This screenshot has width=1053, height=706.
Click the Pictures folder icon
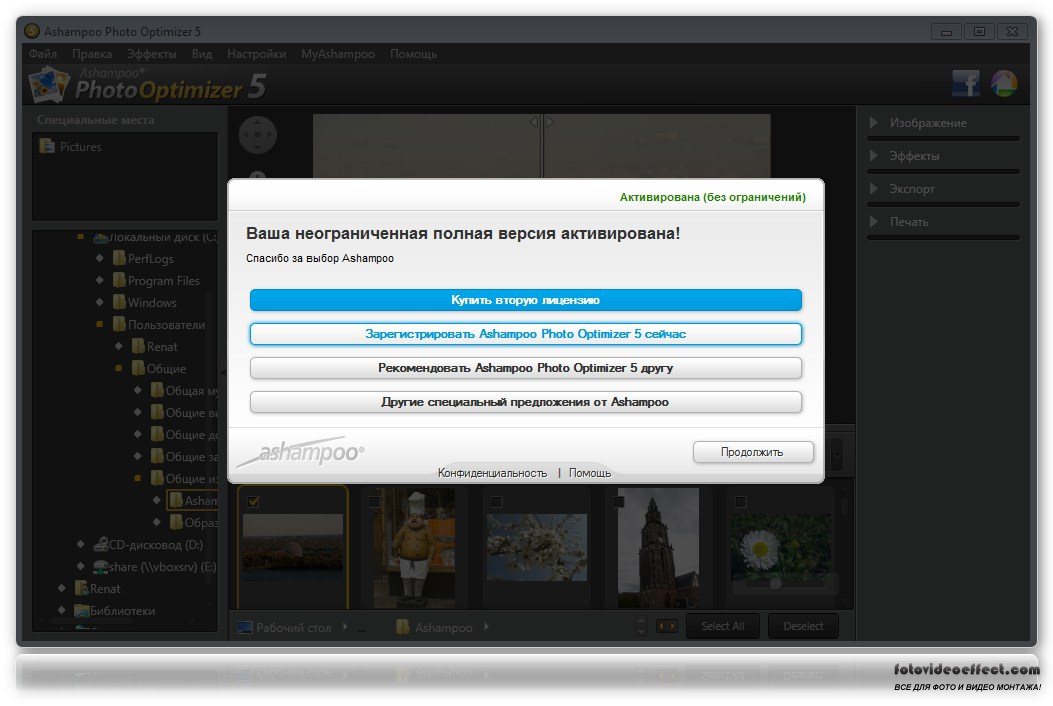click(47, 146)
